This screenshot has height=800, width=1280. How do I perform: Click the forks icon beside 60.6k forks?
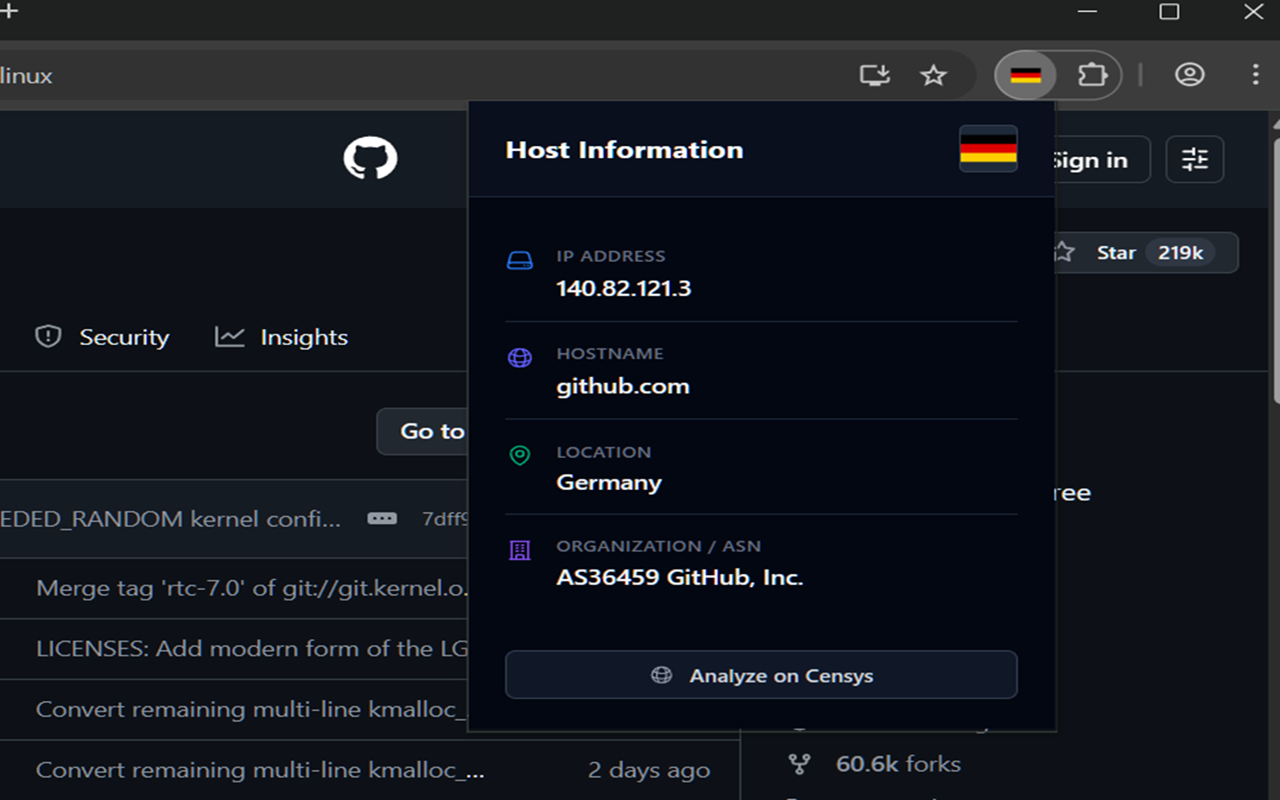click(x=799, y=765)
